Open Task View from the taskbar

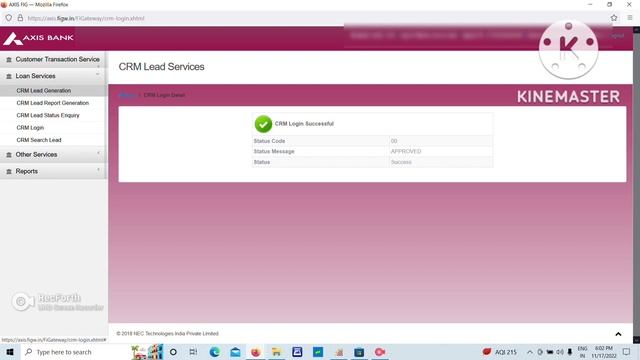pyautogui.click(x=193, y=352)
